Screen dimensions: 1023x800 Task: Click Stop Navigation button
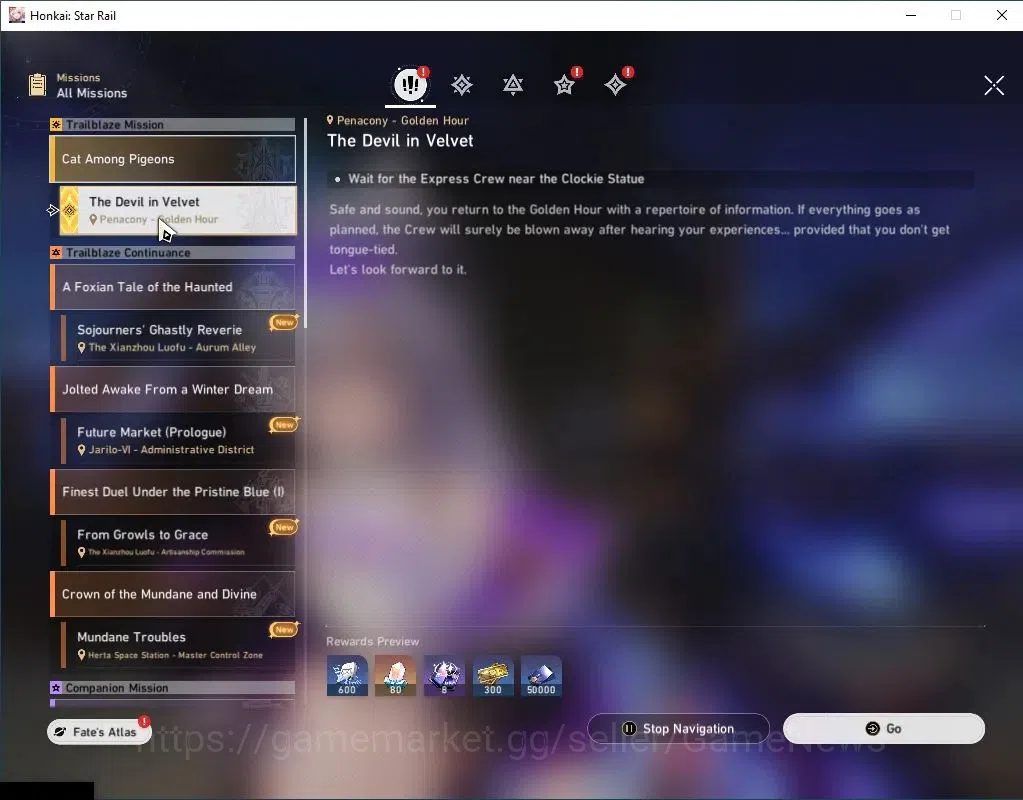pyautogui.click(x=679, y=728)
